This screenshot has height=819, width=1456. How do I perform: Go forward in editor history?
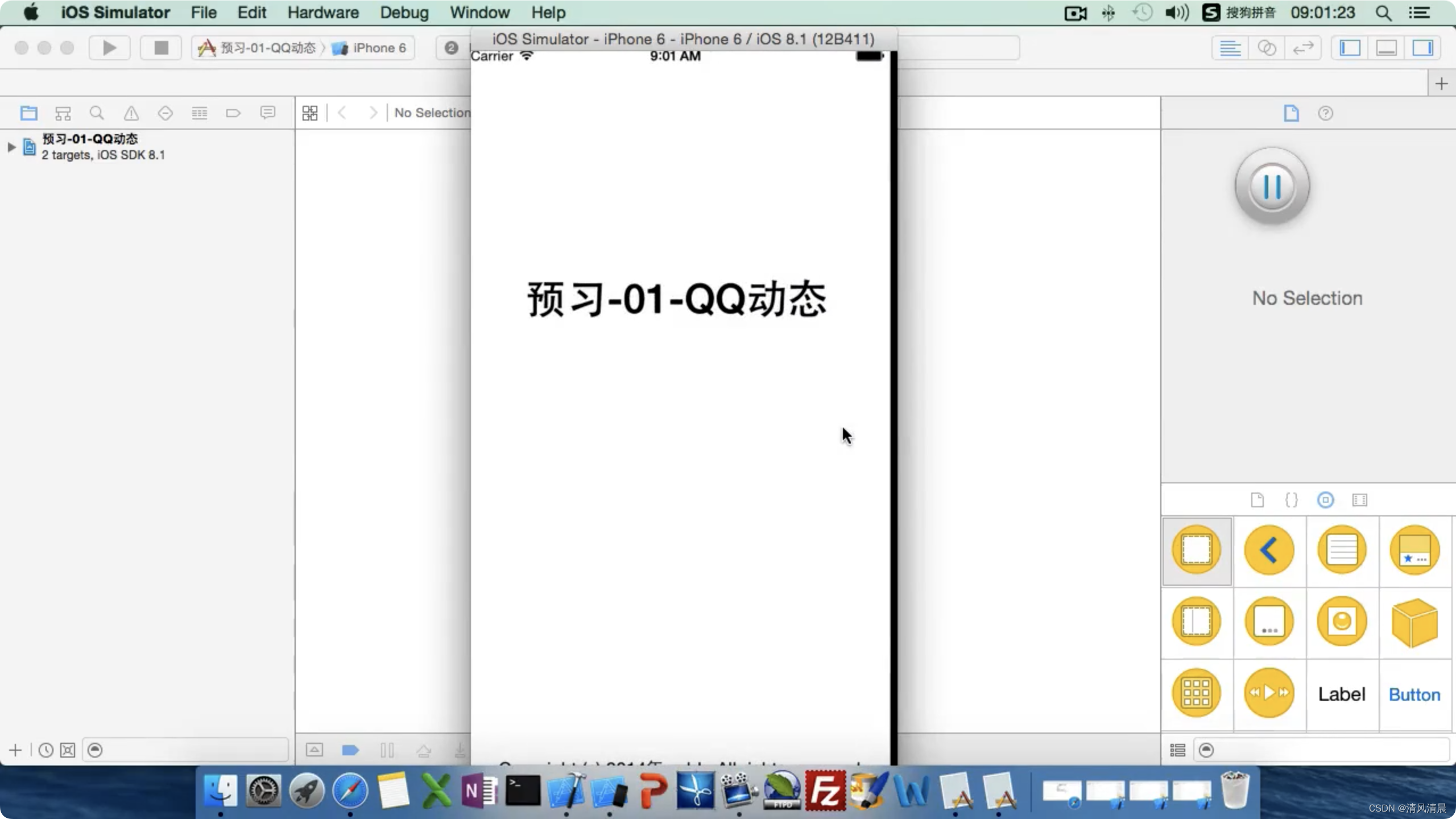(373, 113)
